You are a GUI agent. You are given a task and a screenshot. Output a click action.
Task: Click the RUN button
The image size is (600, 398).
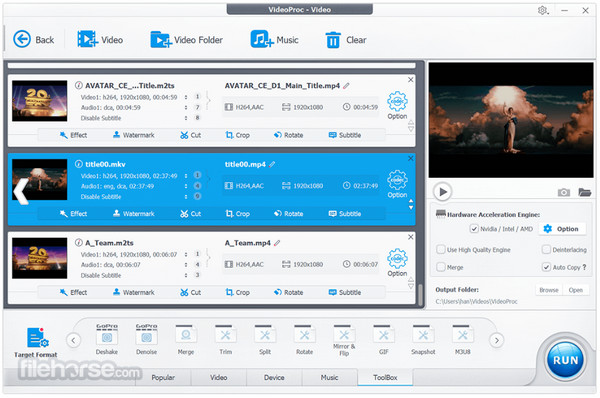click(566, 360)
